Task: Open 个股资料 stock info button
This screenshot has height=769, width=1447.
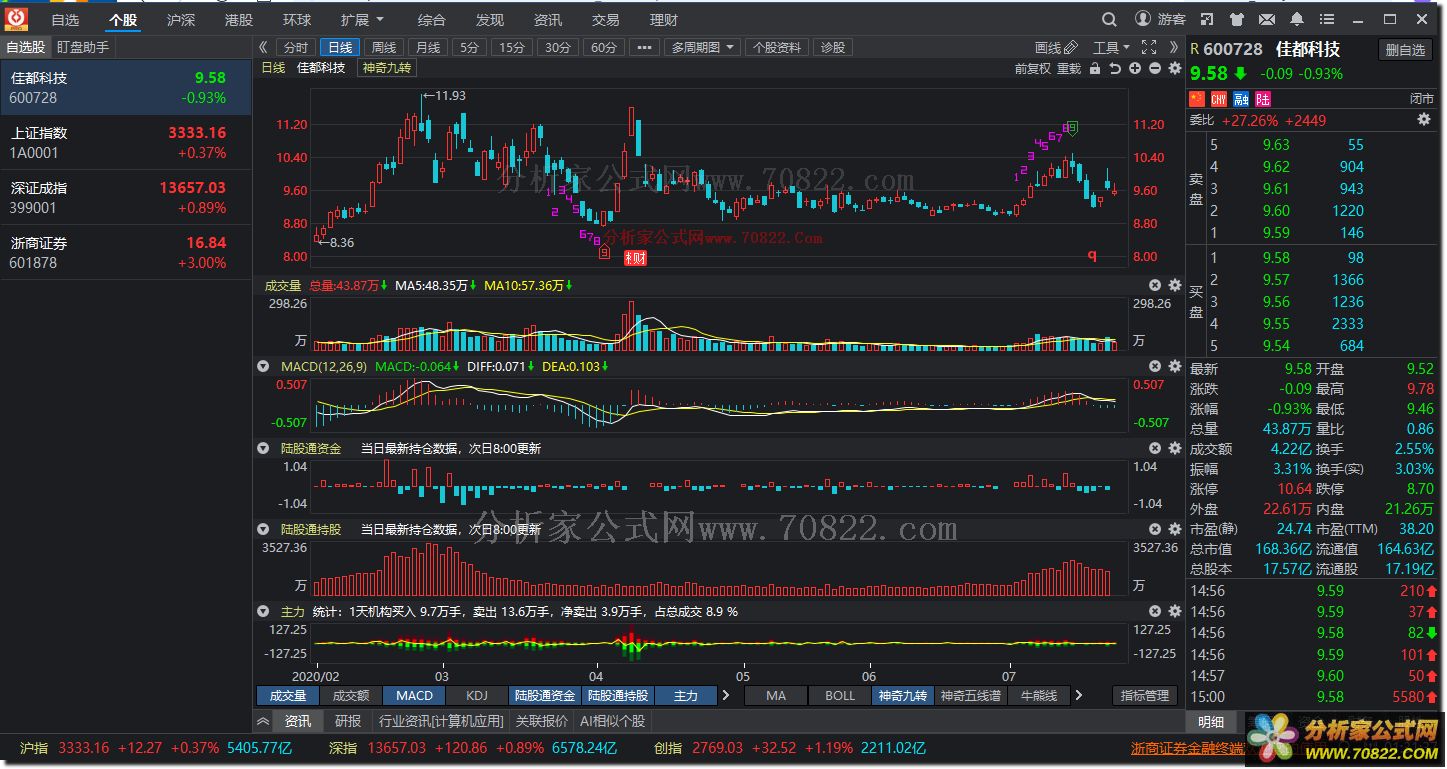Action: [x=777, y=47]
